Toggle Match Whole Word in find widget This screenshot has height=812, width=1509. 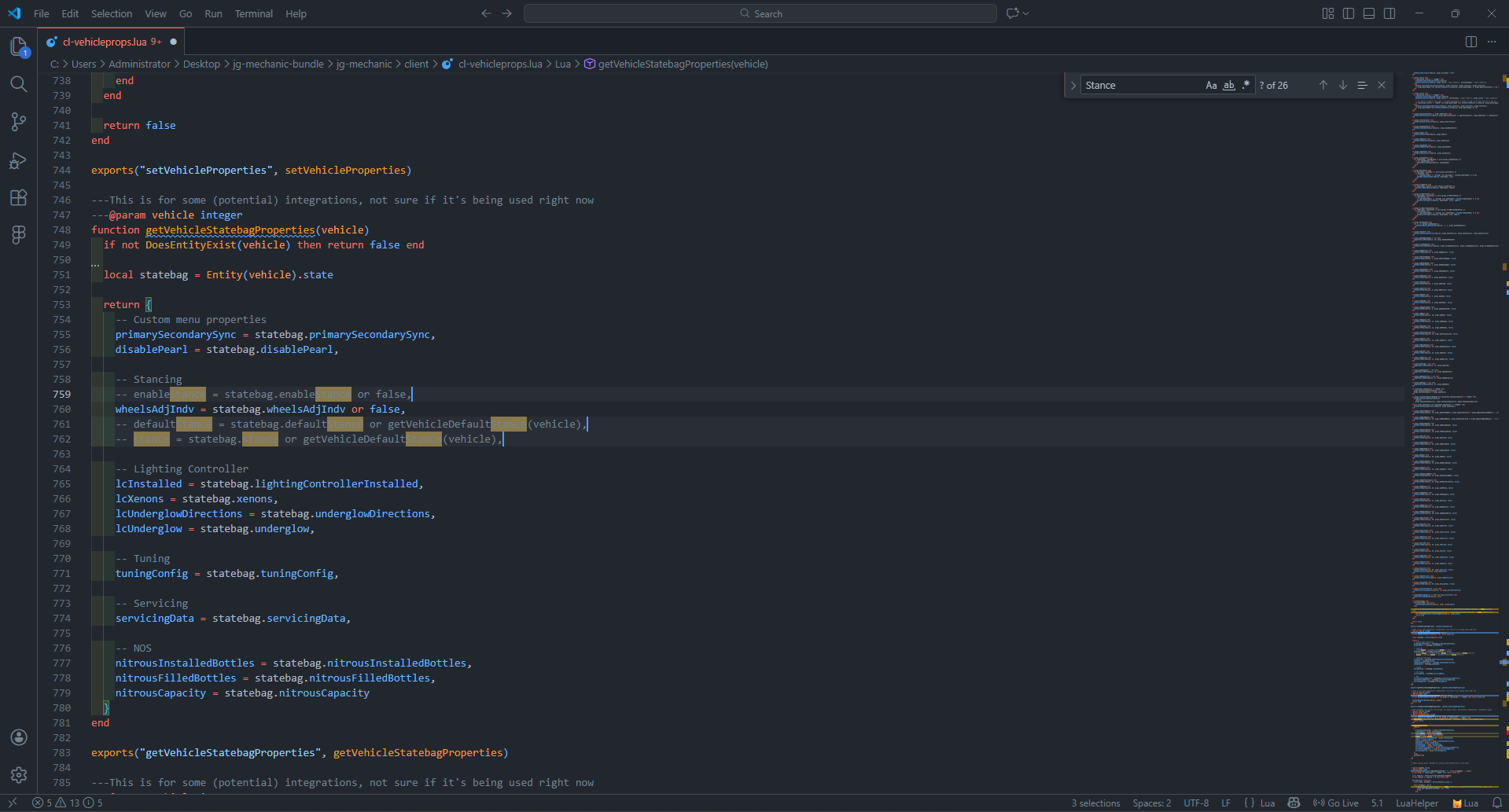pos(1228,85)
